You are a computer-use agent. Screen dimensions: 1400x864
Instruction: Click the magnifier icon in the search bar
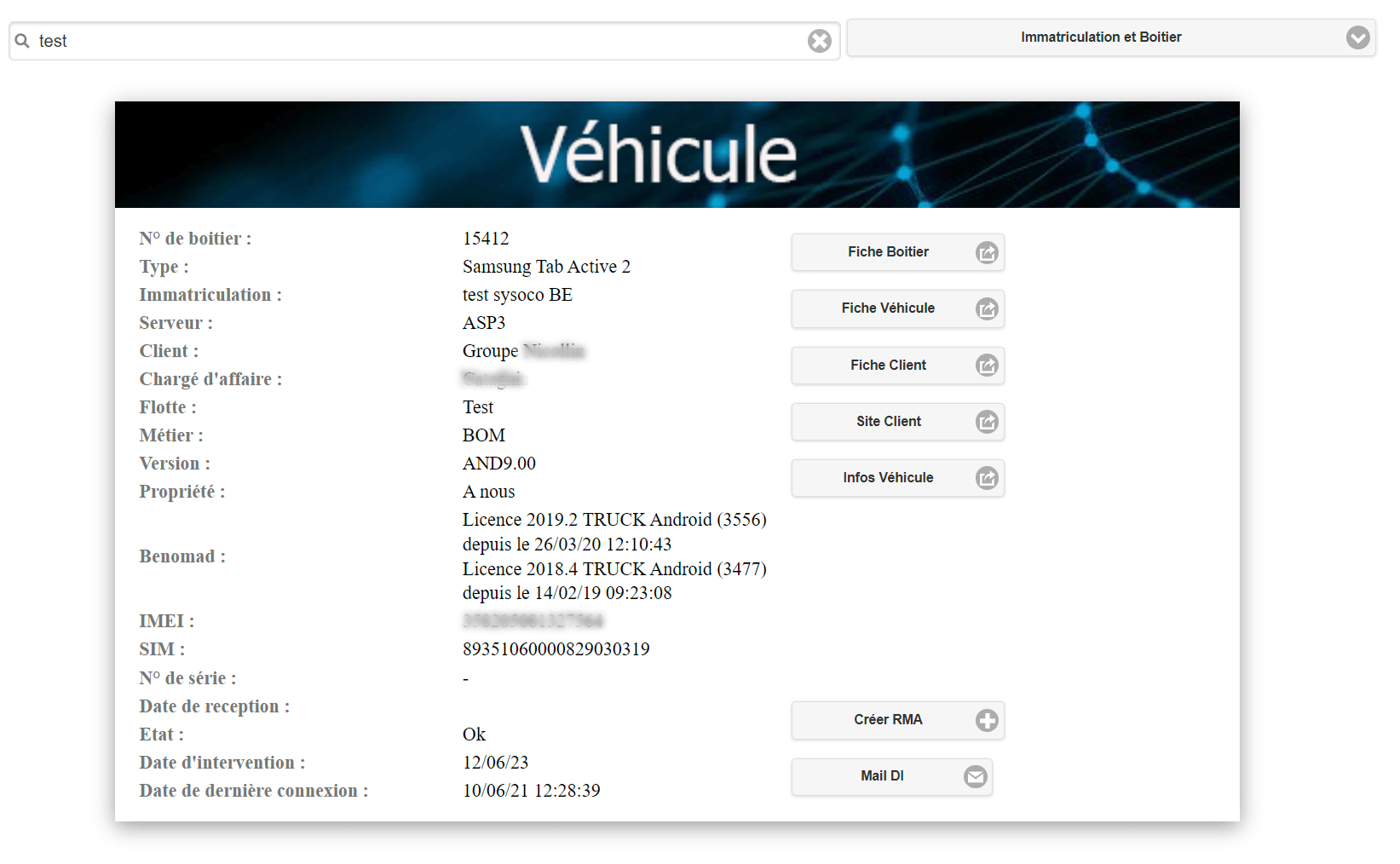pyautogui.click(x=22, y=41)
